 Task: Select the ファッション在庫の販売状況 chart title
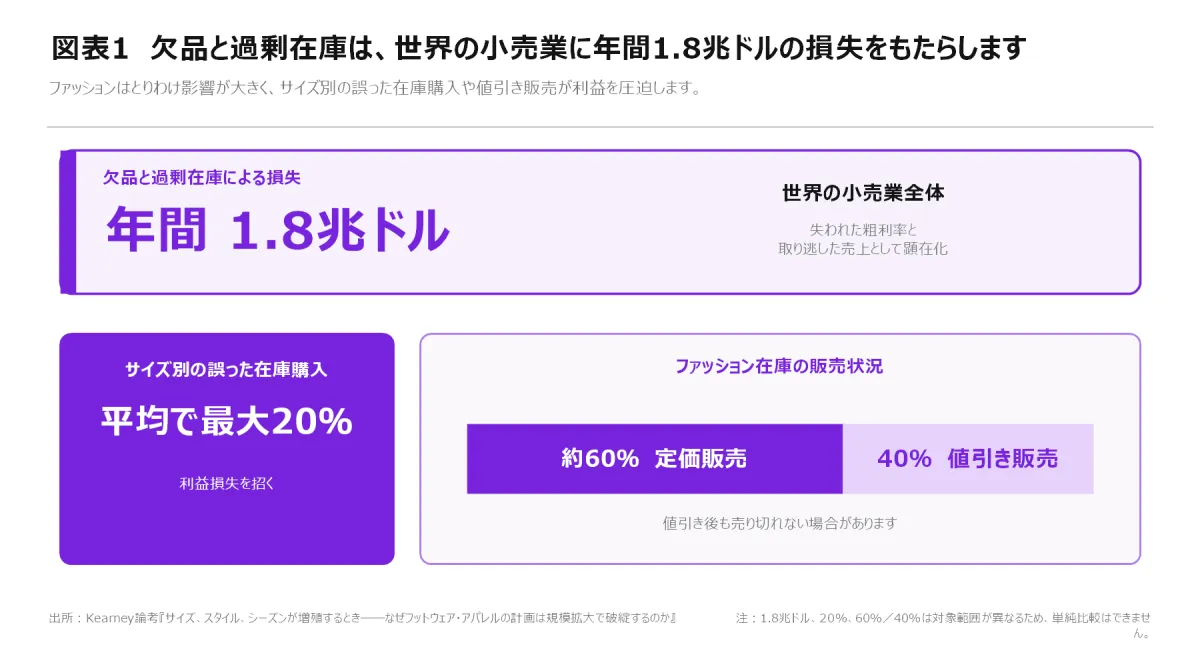(x=779, y=366)
